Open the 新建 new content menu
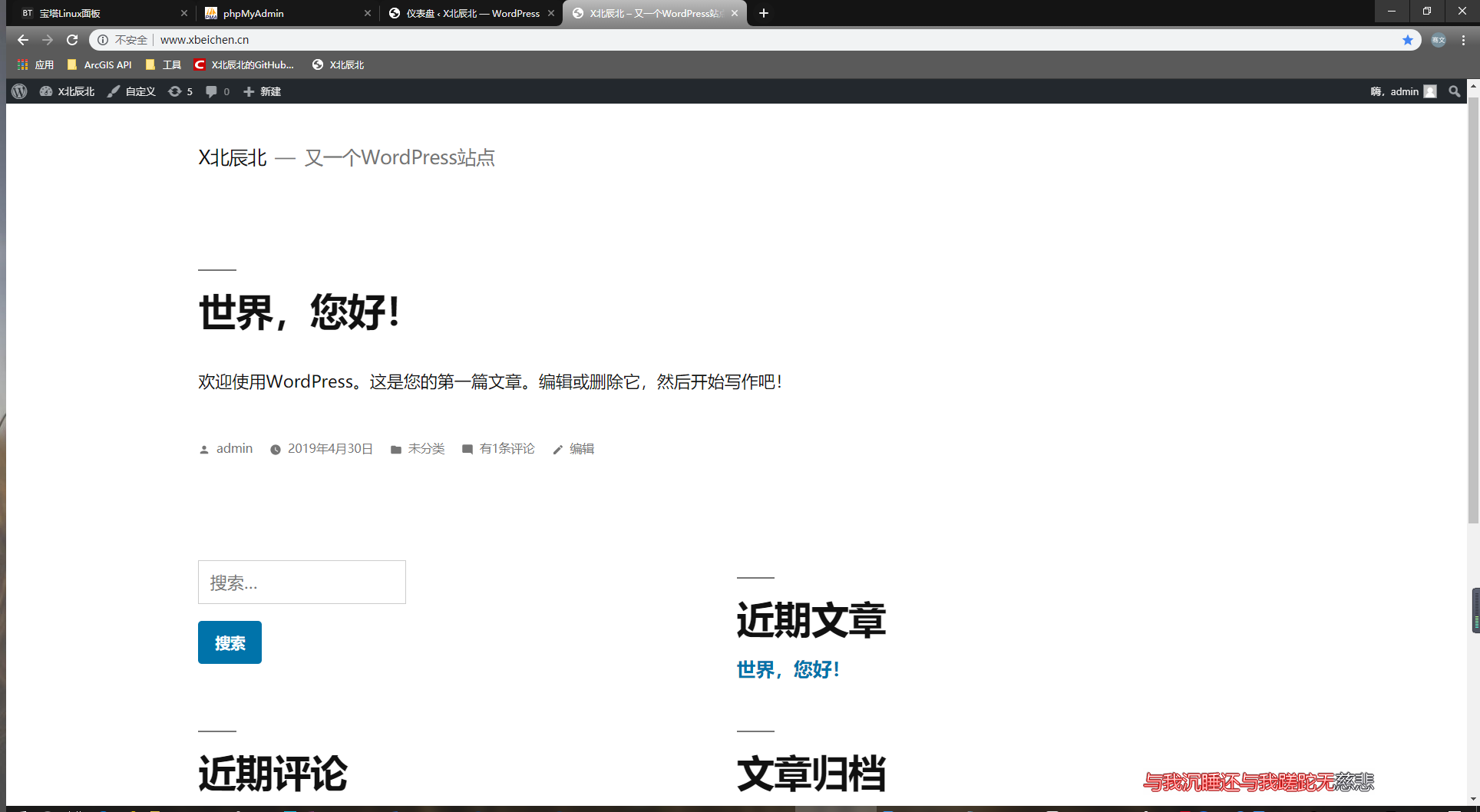The height and width of the screenshot is (812, 1480). tap(262, 91)
